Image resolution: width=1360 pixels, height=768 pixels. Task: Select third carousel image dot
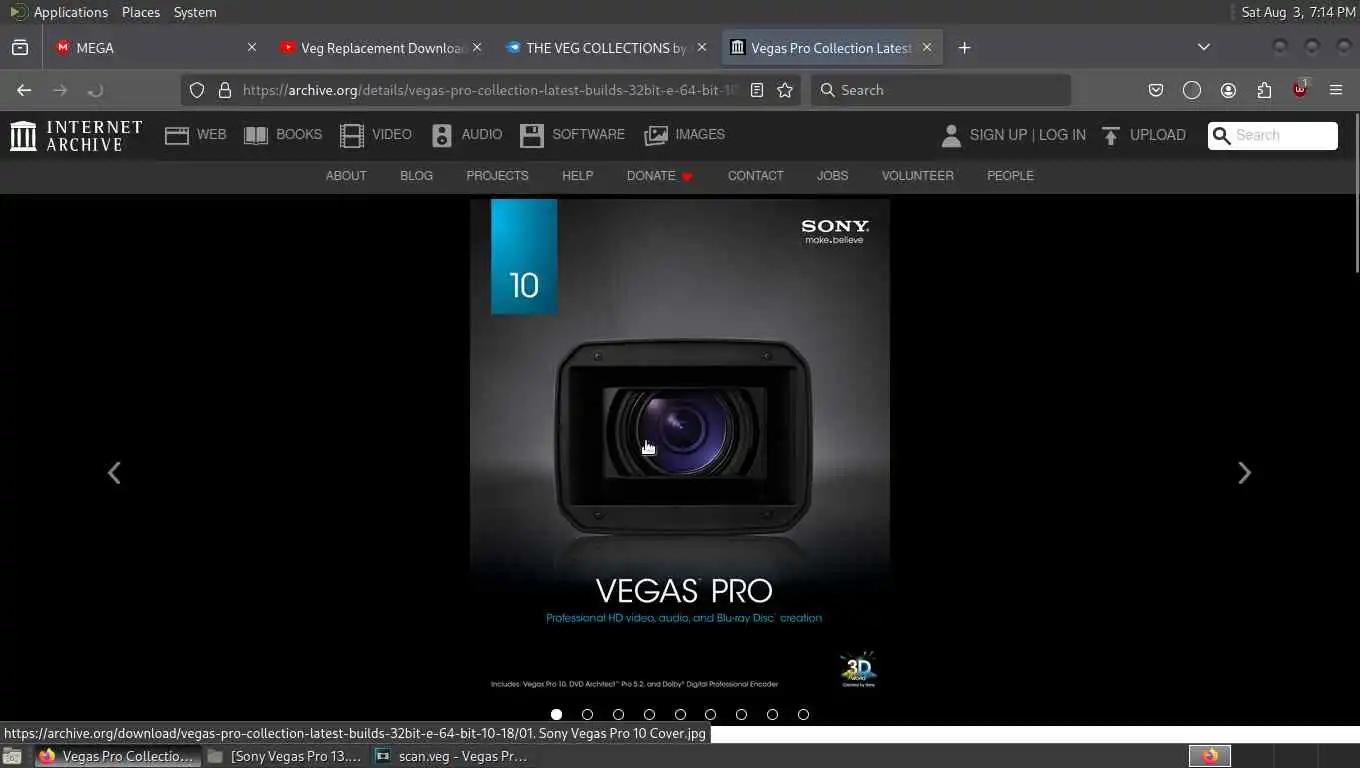[x=619, y=714]
